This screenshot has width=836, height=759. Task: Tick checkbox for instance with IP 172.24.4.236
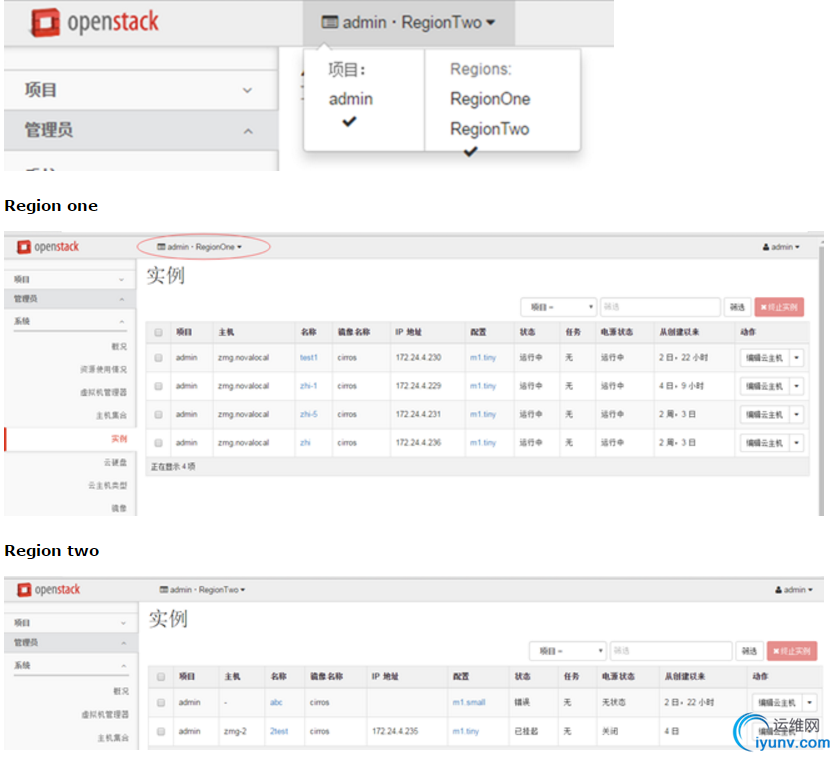point(158,443)
